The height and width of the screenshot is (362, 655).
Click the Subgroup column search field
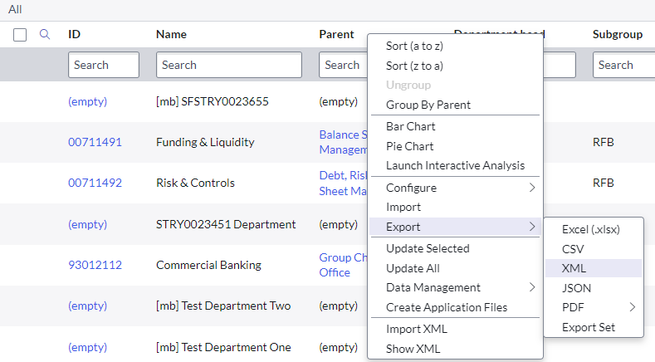pyautogui.click(x=624, y=65)
